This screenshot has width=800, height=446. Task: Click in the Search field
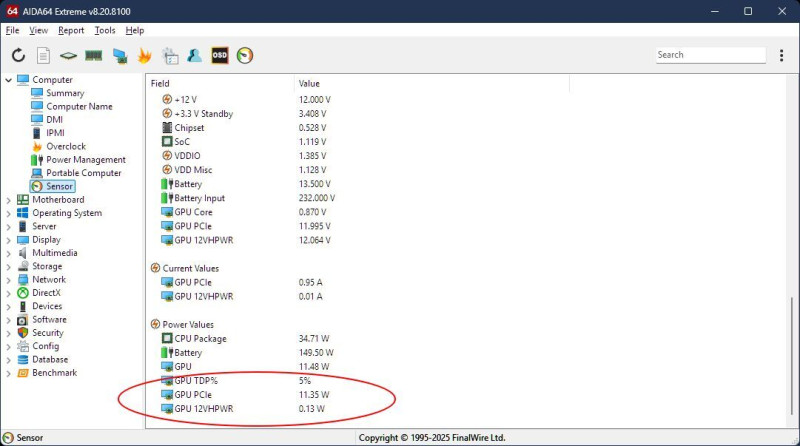pos(710,55)
